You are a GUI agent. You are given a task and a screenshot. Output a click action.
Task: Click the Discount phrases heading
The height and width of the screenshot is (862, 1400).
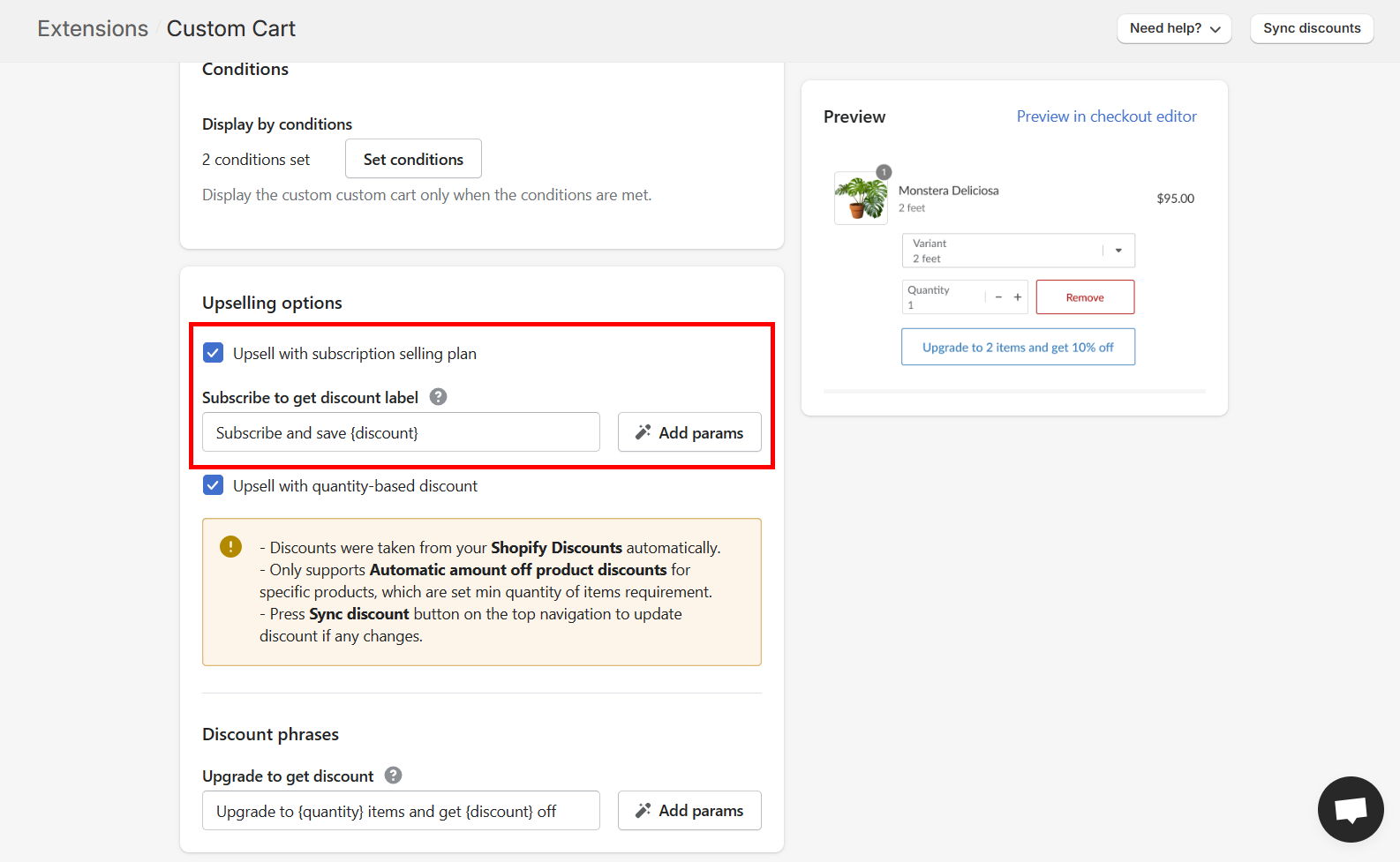(x=270, y=734)
